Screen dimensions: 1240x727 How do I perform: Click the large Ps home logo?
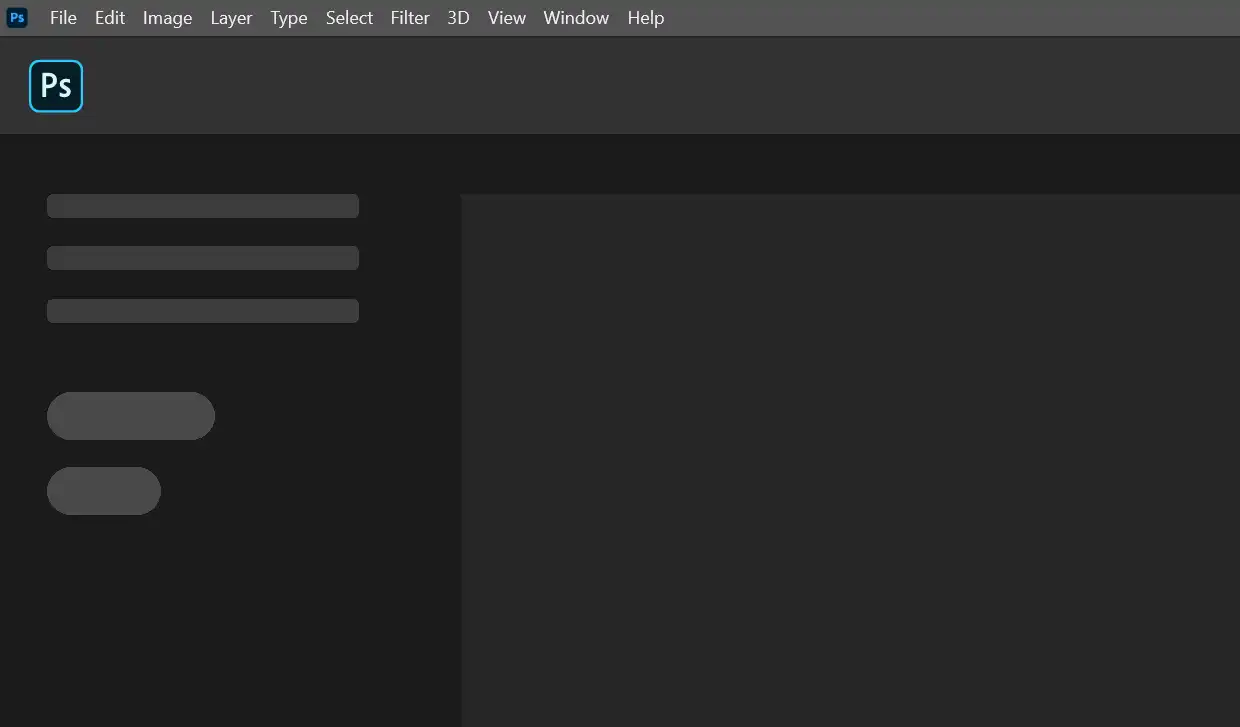pyautogui.click(x=56, y=86)
